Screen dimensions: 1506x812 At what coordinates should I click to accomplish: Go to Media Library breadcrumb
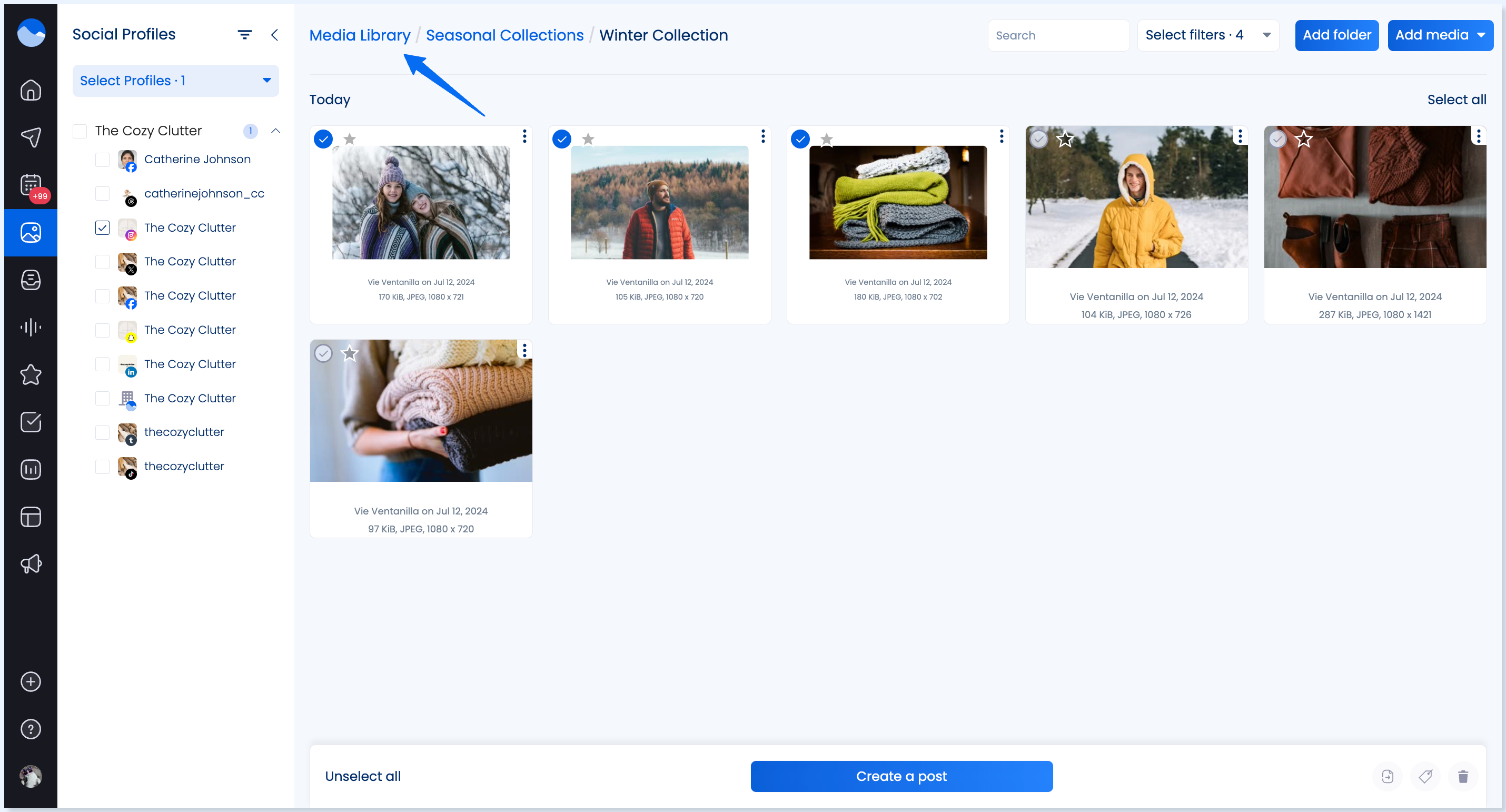(360, 35)
